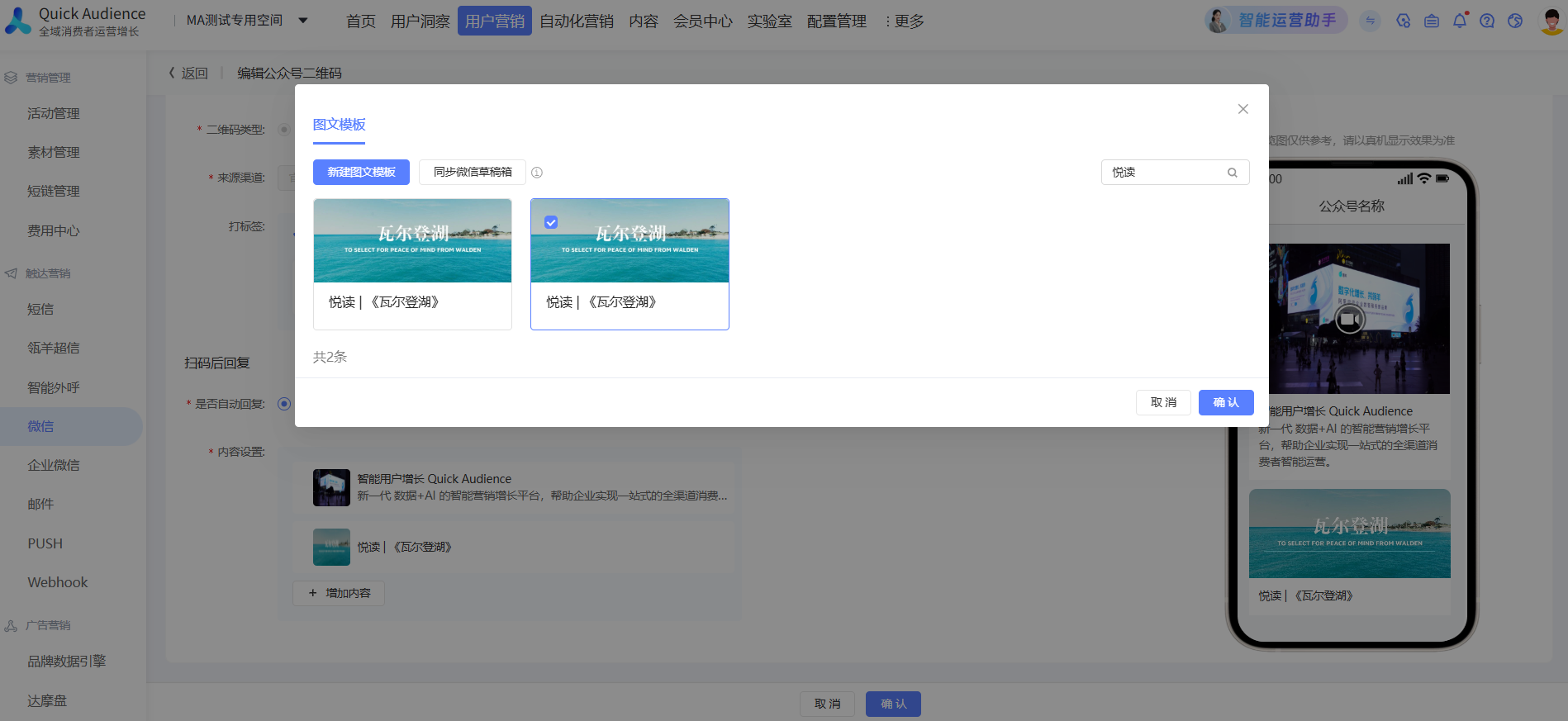Select the unchecked 瓦尔登湖 template card

(x=412, y=264)
